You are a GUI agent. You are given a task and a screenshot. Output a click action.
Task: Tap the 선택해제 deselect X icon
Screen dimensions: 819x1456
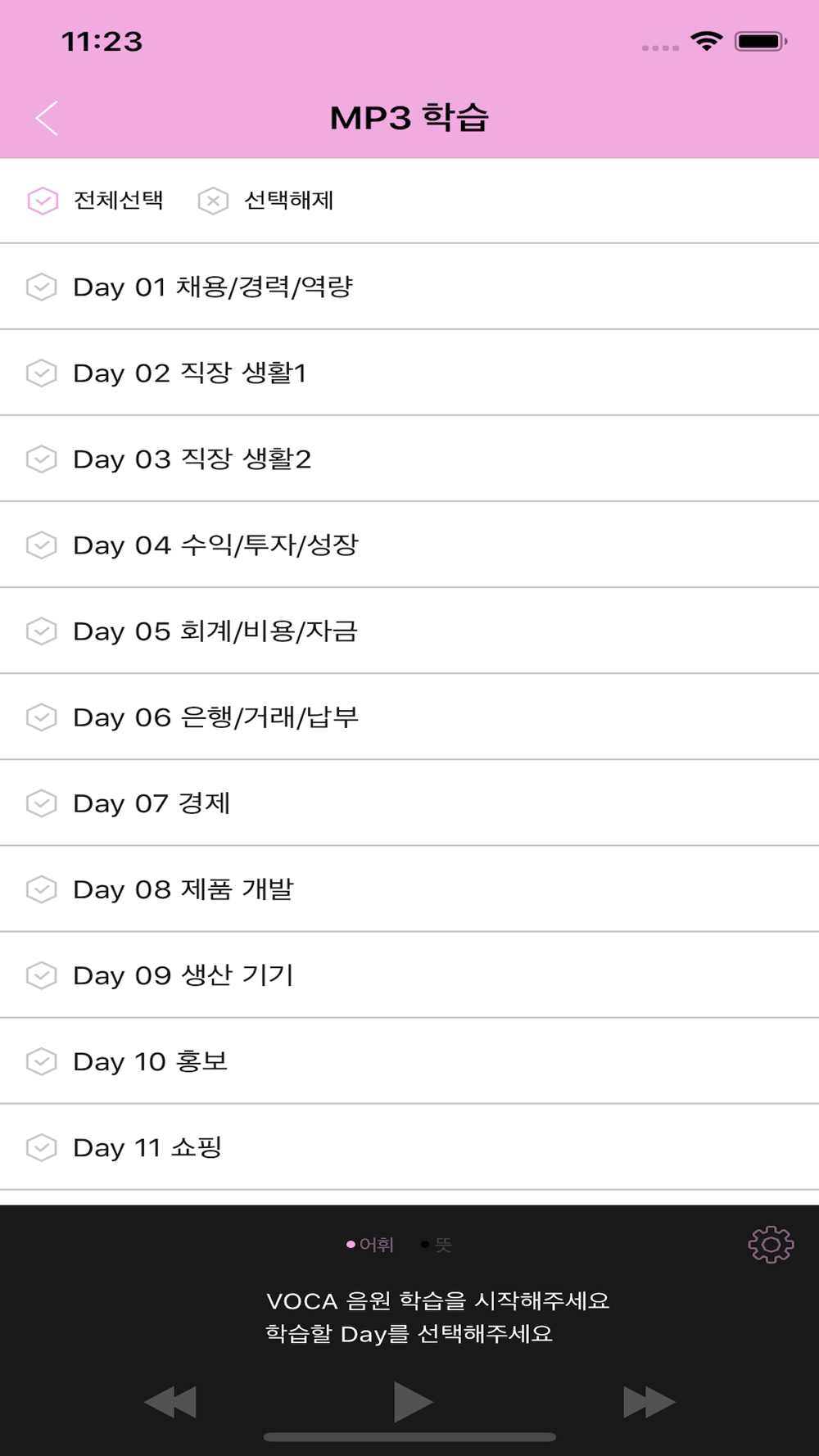(x=213, y=201)
